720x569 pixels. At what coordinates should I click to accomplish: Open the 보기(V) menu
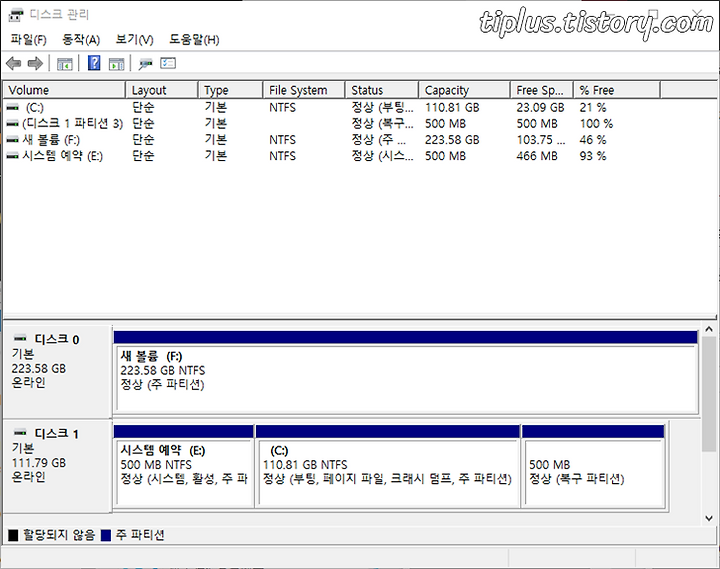tap(135, 40)
